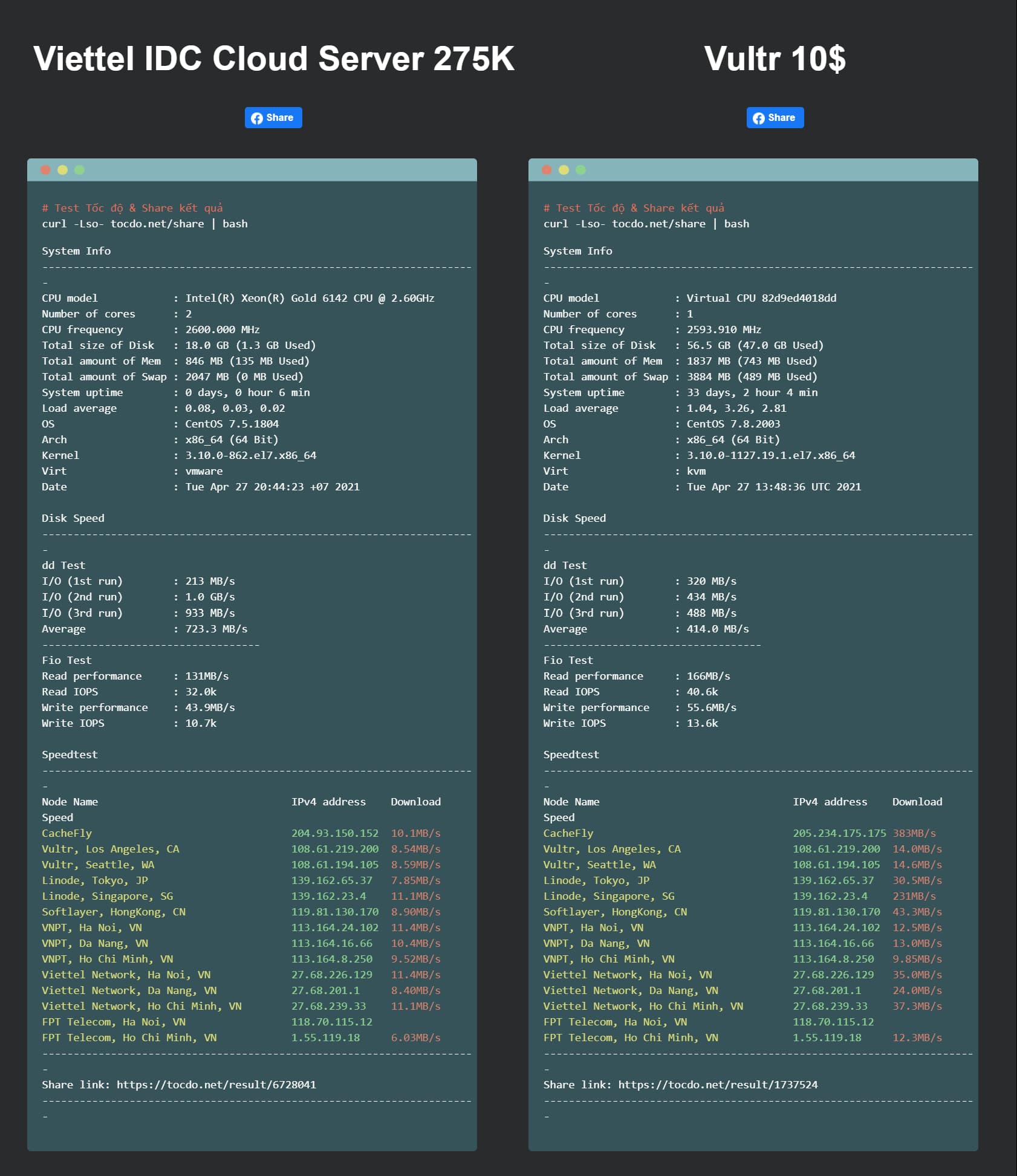Screen dimensions: 1017x1176
Task: Click Vultr system uptime 33 days value
Action: [752, 392]
